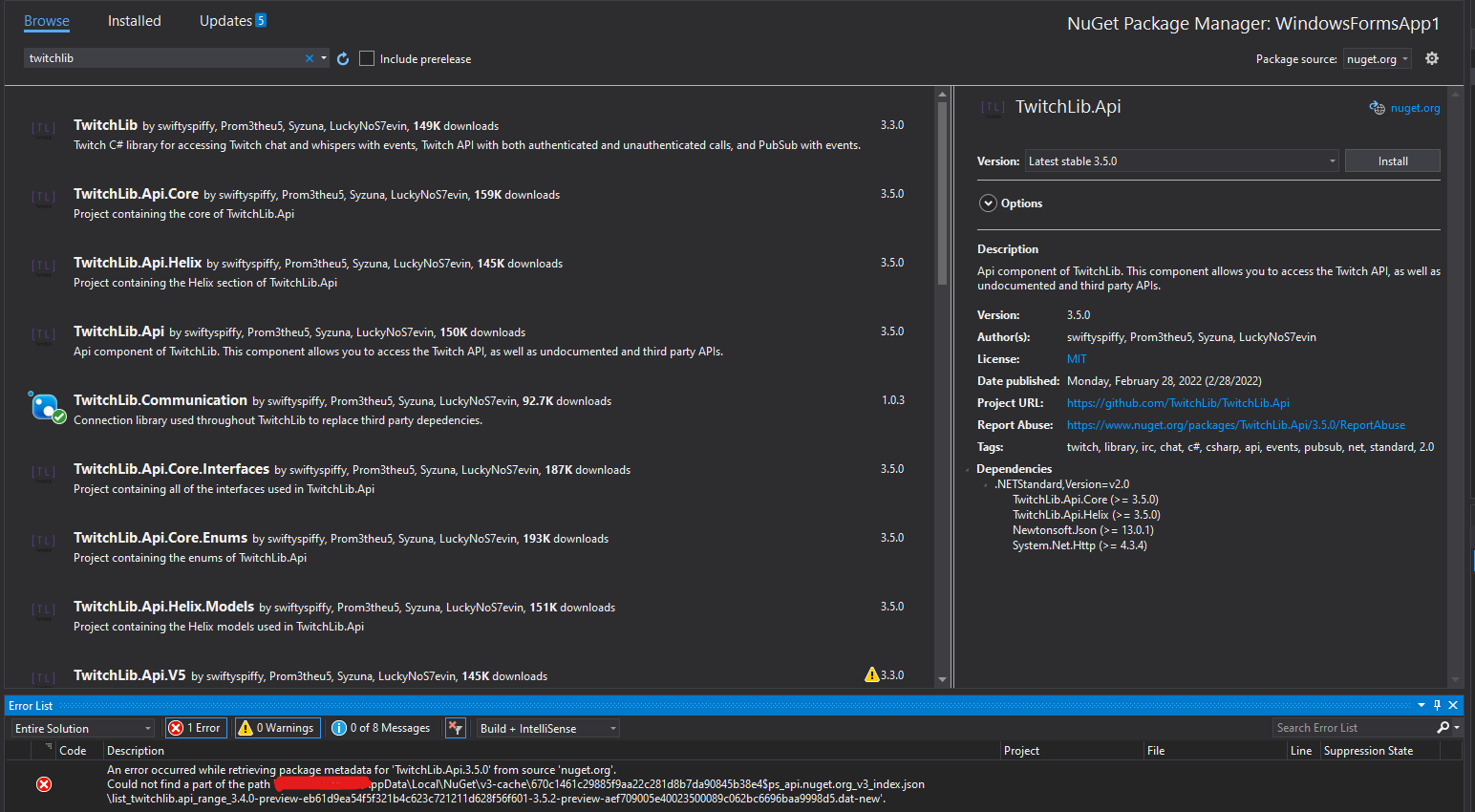Click the TwitchLib.Api.Core (>= 3.5.0) dependency
1475x812 pixels.
(x=1085, y=500)
